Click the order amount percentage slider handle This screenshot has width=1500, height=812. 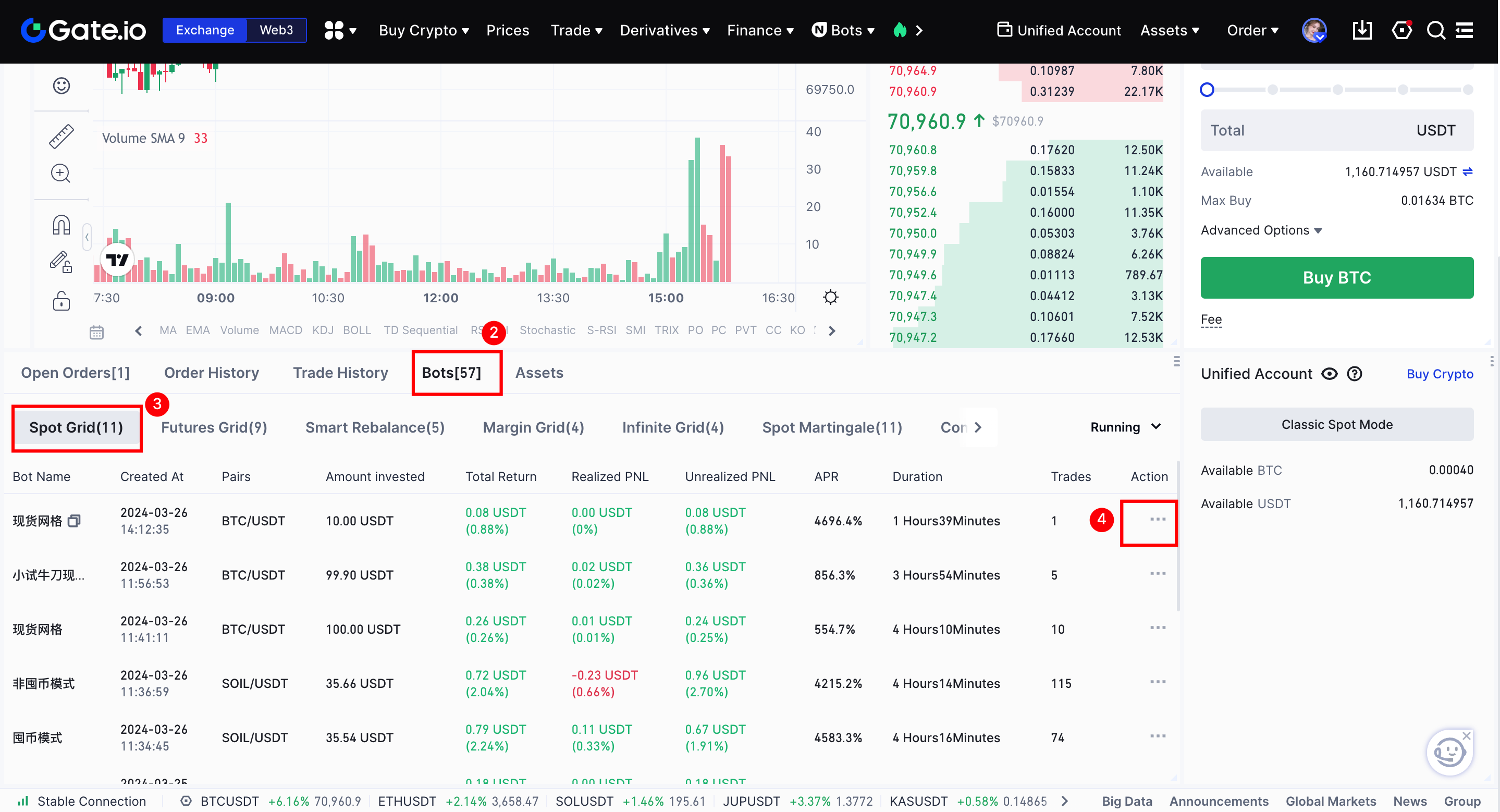pos(1207,90)
